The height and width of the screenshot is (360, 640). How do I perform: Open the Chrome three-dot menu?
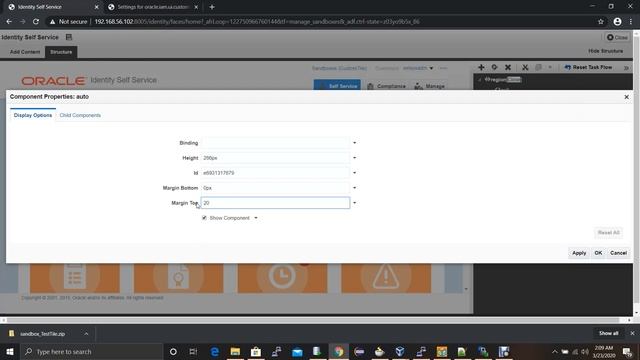click(x=631, y=22)
